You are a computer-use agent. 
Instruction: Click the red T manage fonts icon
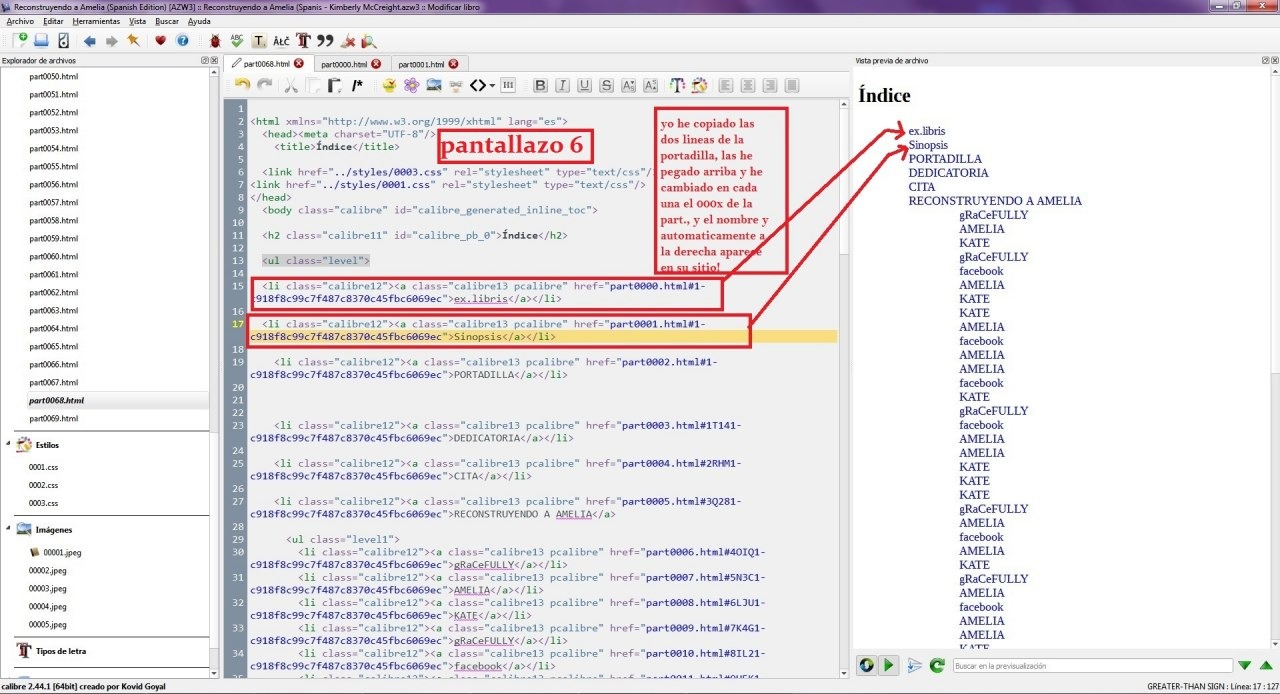coord(303,41)
